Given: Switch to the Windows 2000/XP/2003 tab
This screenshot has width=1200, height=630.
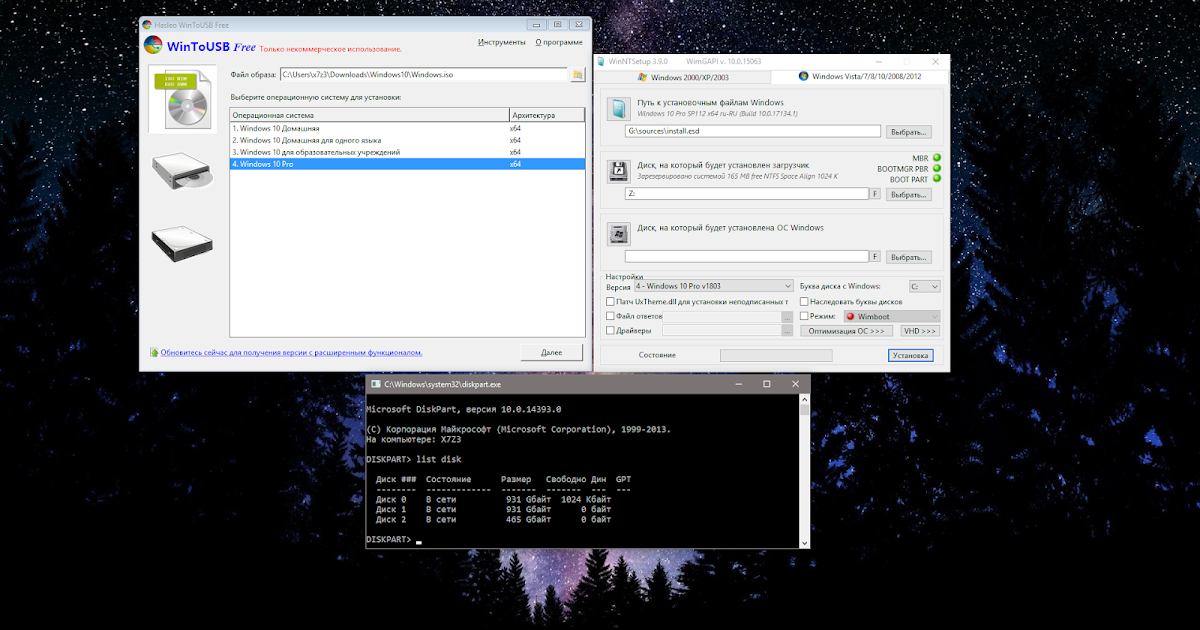Looking at the screenshot, I should click(x=683, y=76).
